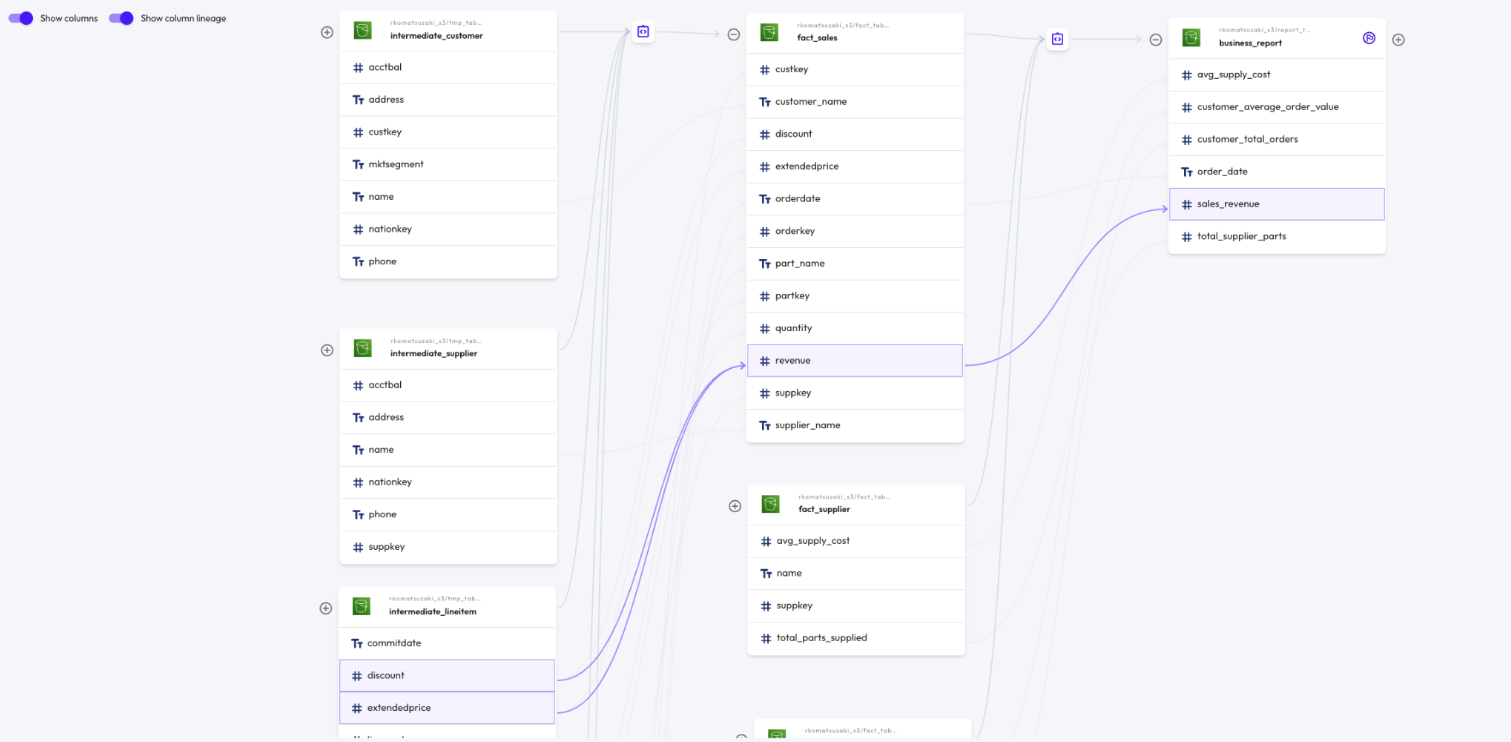Disable the Show columns toggle
The image size is (1511, 742).
click(22, 18)
